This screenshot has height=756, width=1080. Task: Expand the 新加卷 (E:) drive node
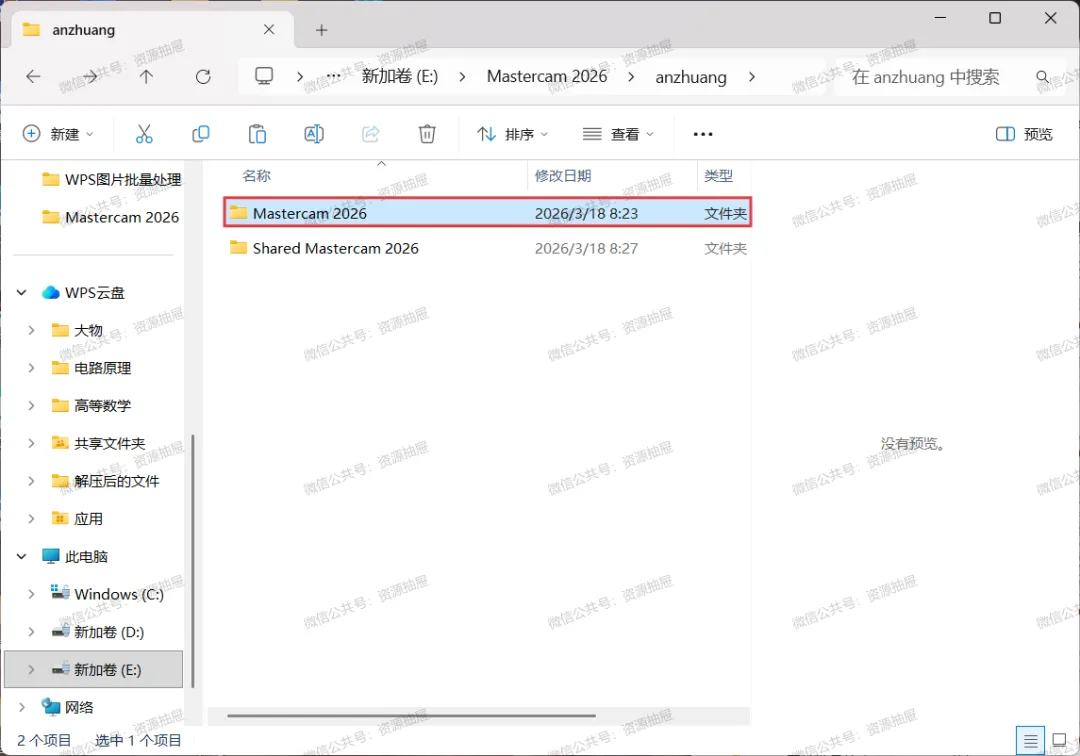tap(31, 669)
